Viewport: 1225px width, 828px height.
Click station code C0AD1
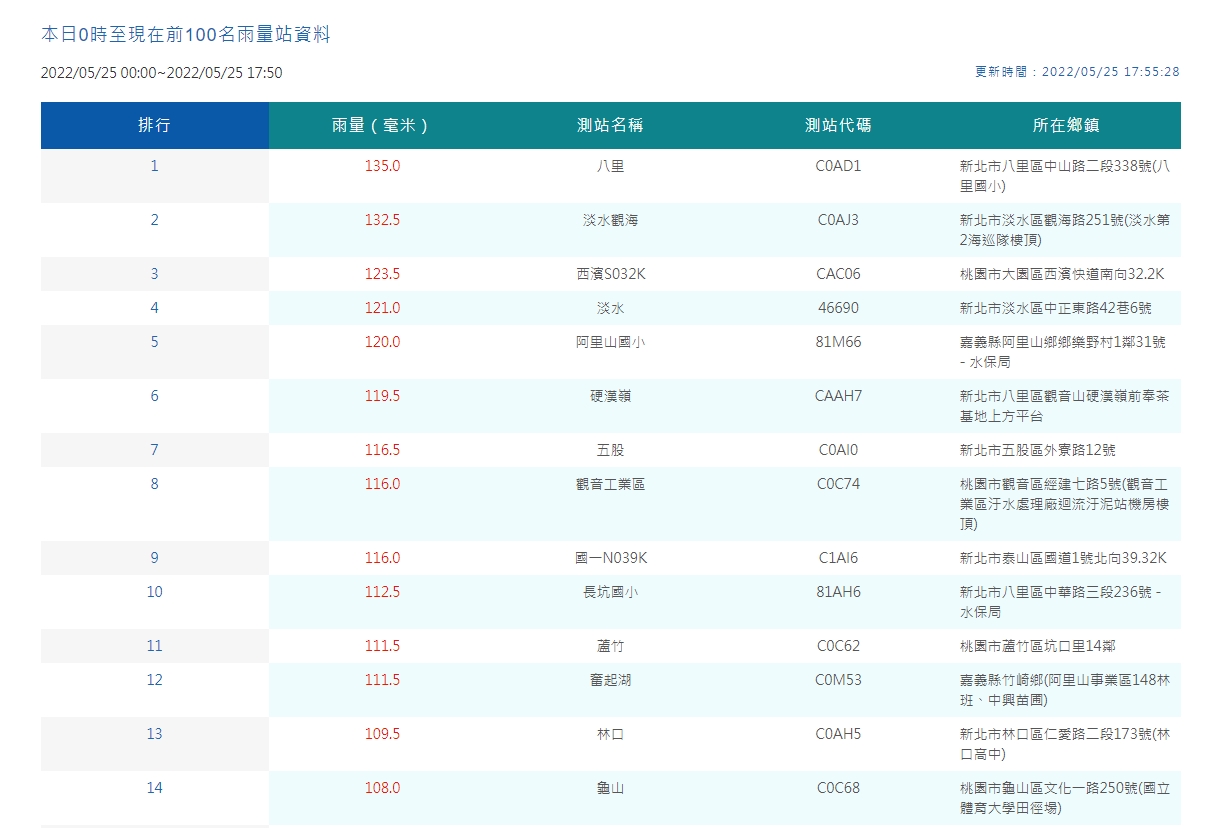838,166
